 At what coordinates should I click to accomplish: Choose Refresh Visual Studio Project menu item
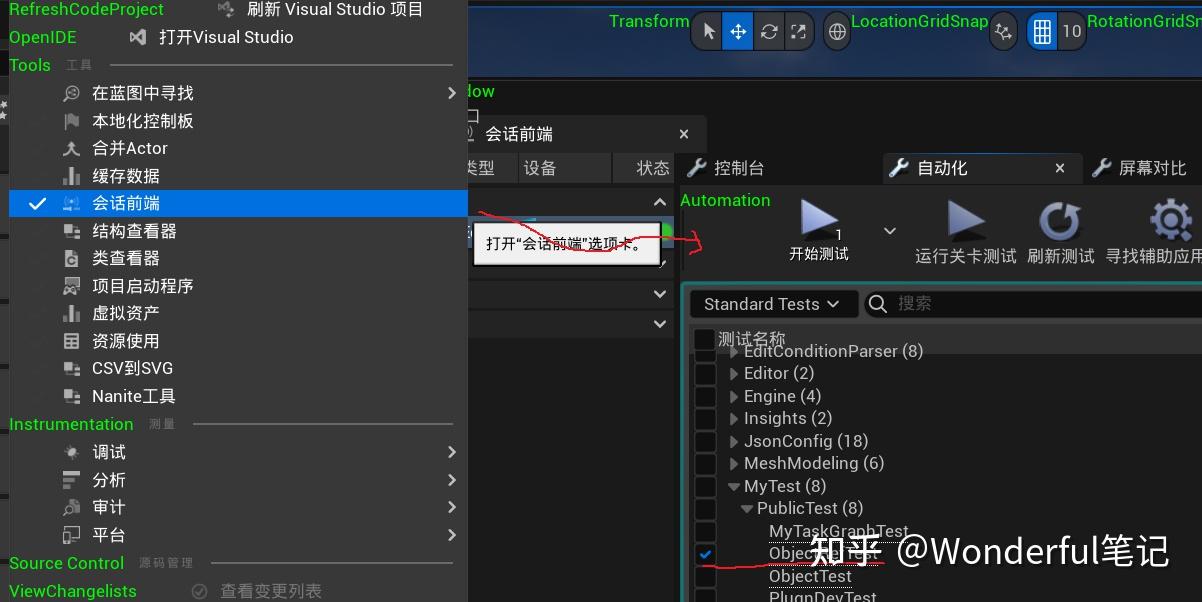(320, 10)
